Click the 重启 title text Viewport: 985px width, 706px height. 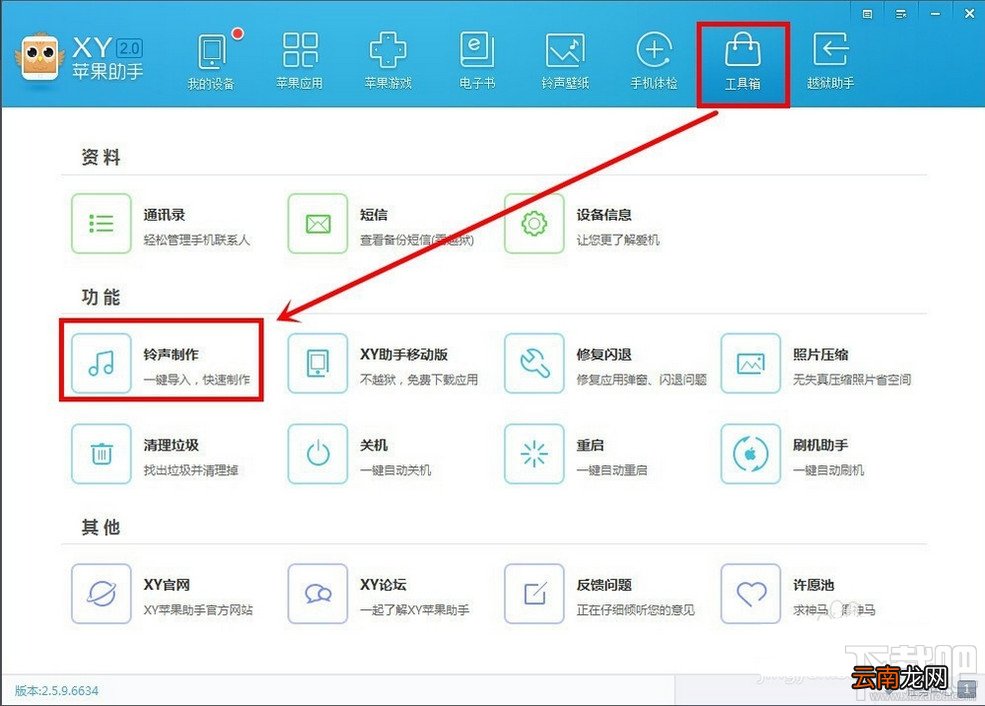click(590, 445)
